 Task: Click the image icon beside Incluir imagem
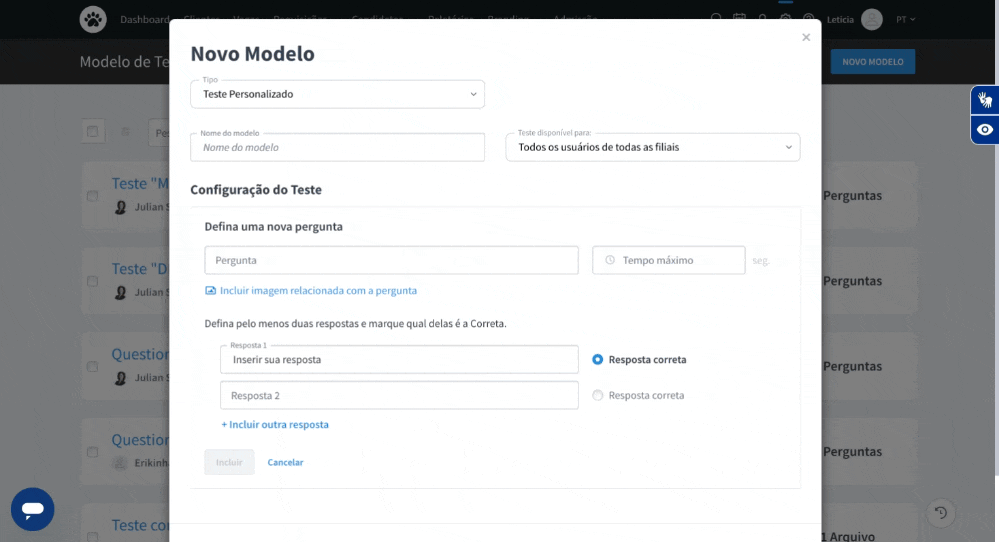coord(210,291)
